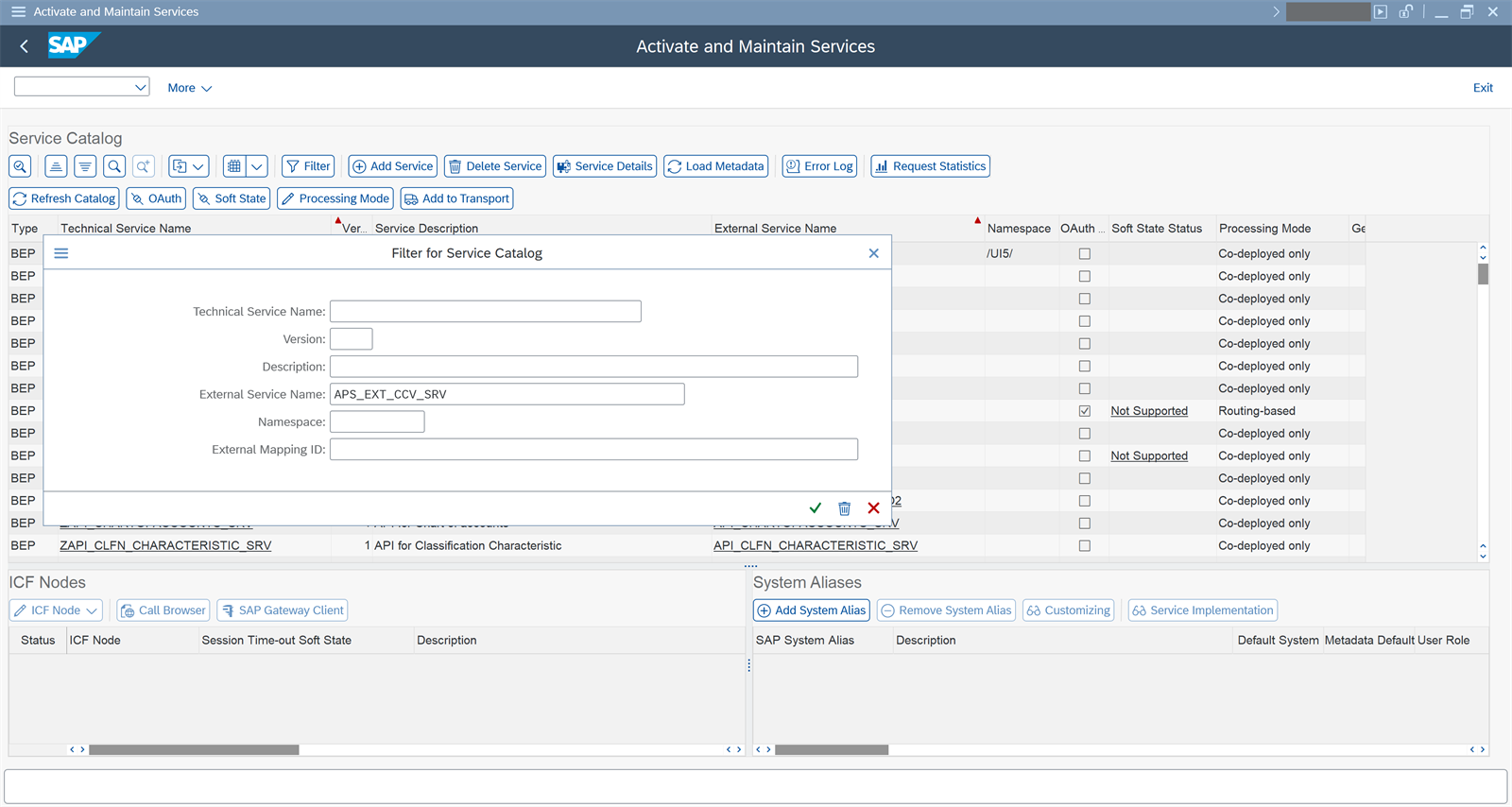The image size is (1512, 807).
Task: Open Service Implementation
Action: [1202, 610]
